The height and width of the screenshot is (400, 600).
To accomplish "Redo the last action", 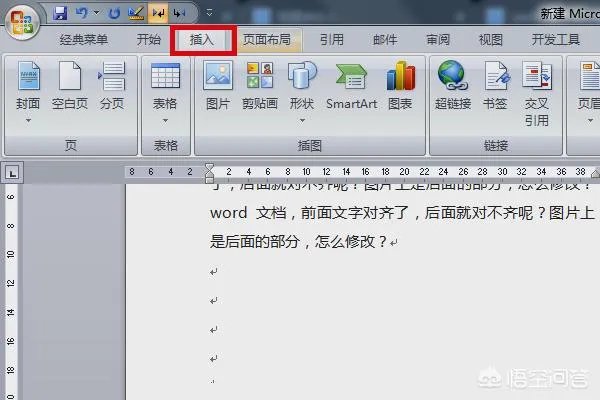I will click(x=114, y=13).
